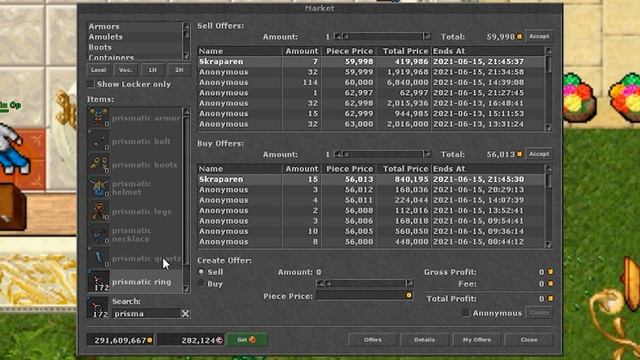Sort buy offers by Ends At header

coord(488,169)
